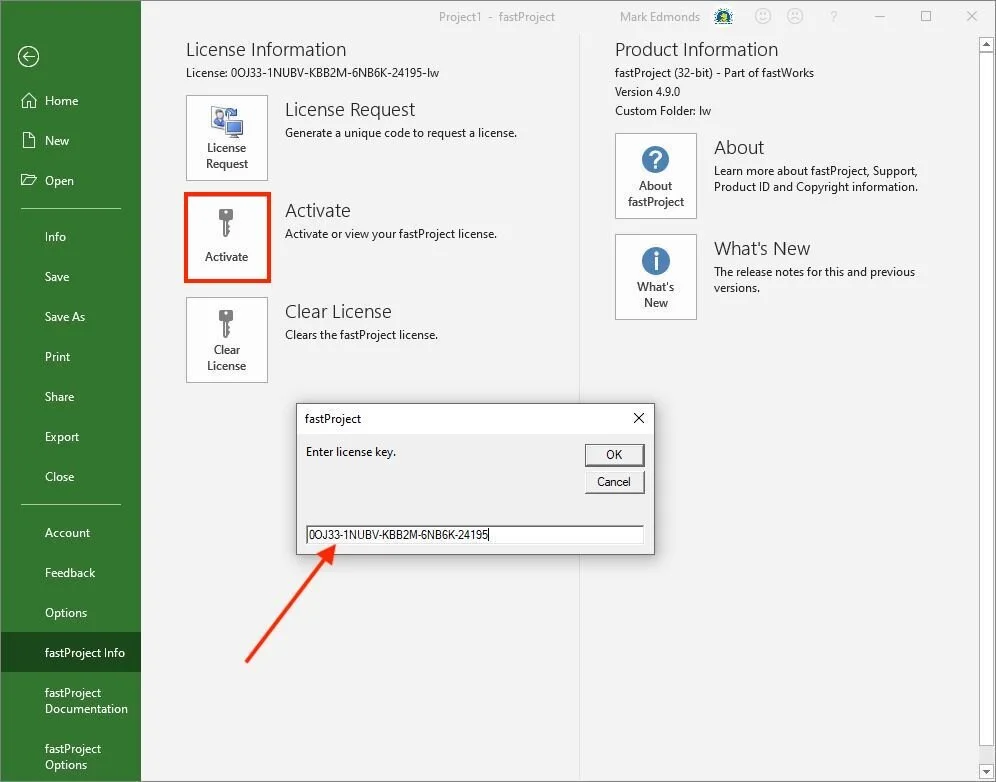Viewport: 996px width, 782px height.
Task: Open the Home backstage page
Action: tap(50, 100)
